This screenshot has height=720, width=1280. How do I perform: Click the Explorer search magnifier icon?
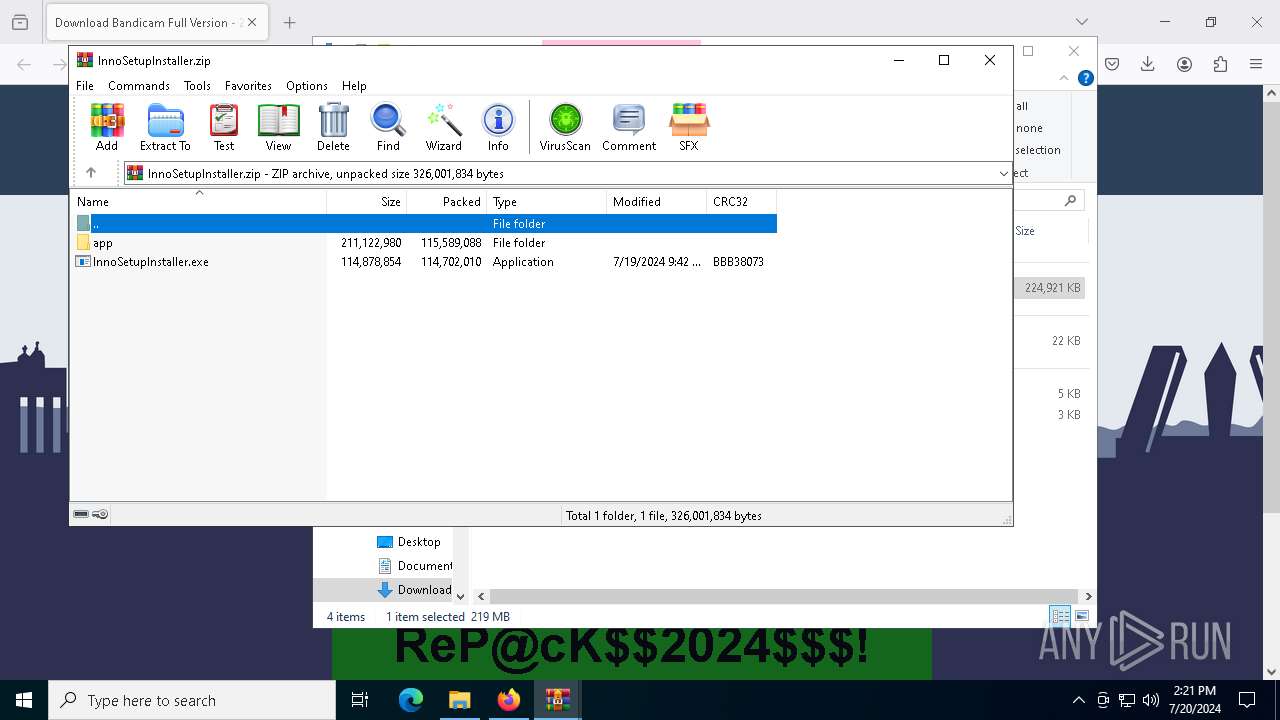(x=1070, y=201)
